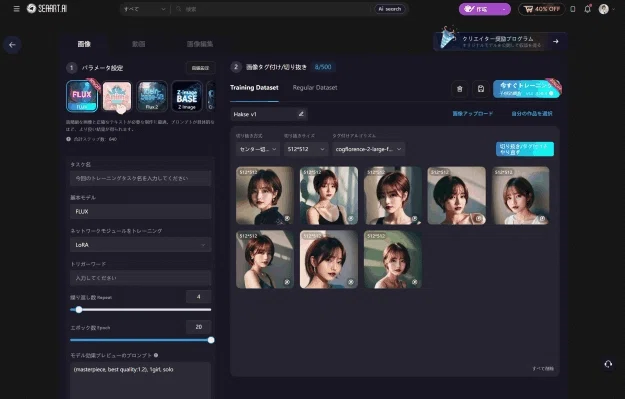This screenshot has height=399, width=625.
Task: Click the SeaArt.AI logo
Action: (x=47, y=8)
